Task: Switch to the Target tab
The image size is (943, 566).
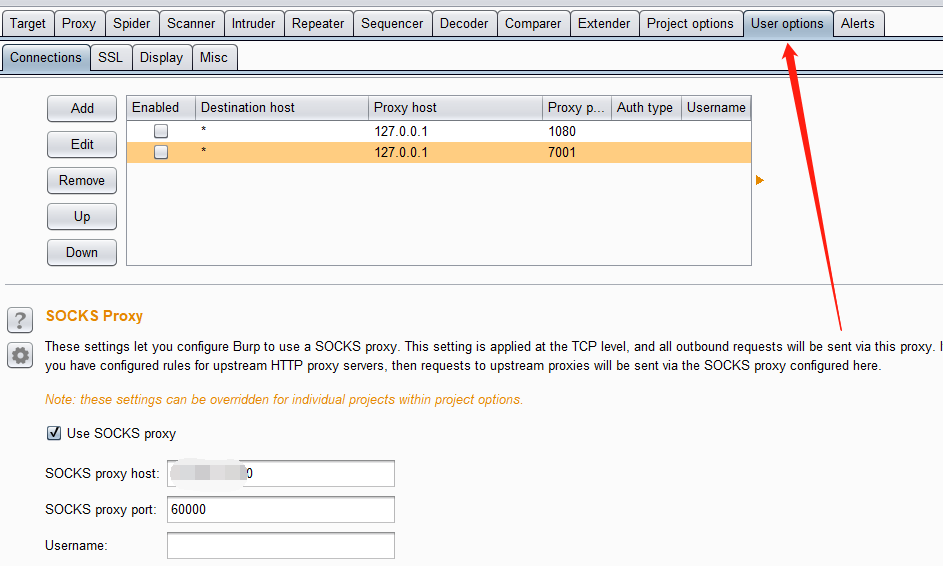Action: pos(28,23)
